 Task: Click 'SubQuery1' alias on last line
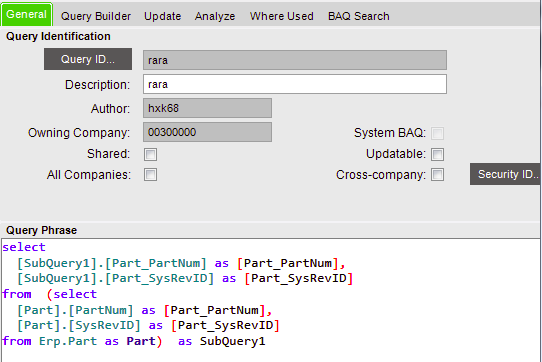[232, 341]
